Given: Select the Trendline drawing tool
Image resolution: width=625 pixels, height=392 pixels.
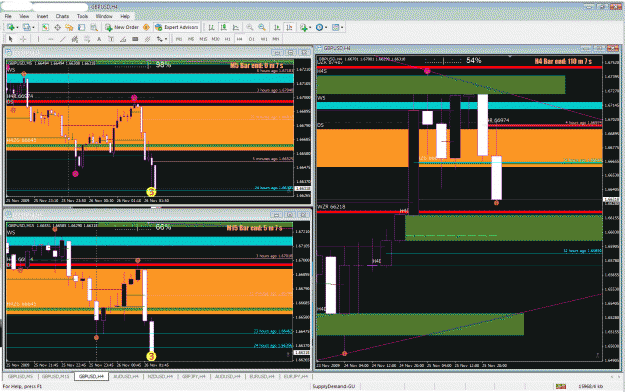Looking at the screenshot, I should (x=63, y=39).
